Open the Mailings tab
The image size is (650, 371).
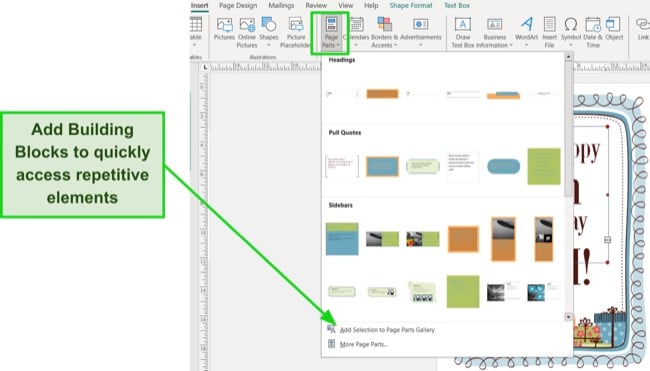tap(281, 5)
